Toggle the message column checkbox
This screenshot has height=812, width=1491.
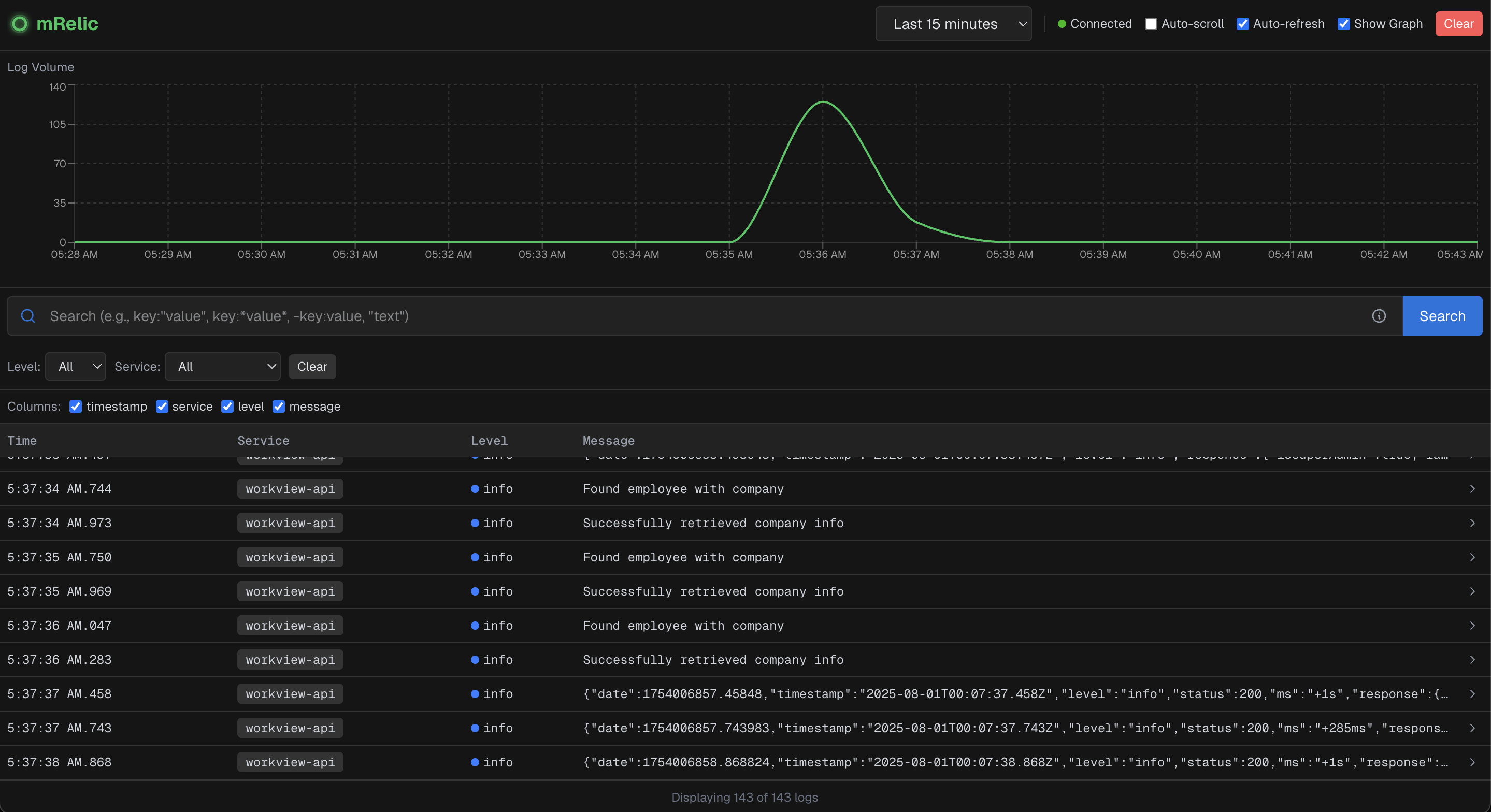pos(278,407)
